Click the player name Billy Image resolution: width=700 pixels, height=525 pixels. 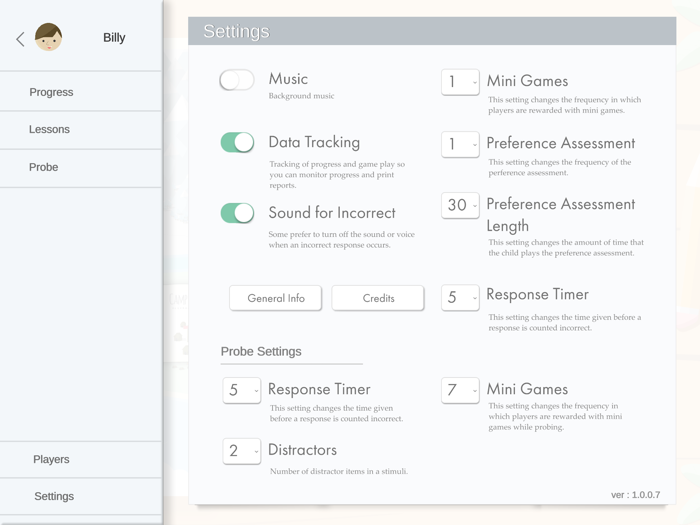[114, 38]
